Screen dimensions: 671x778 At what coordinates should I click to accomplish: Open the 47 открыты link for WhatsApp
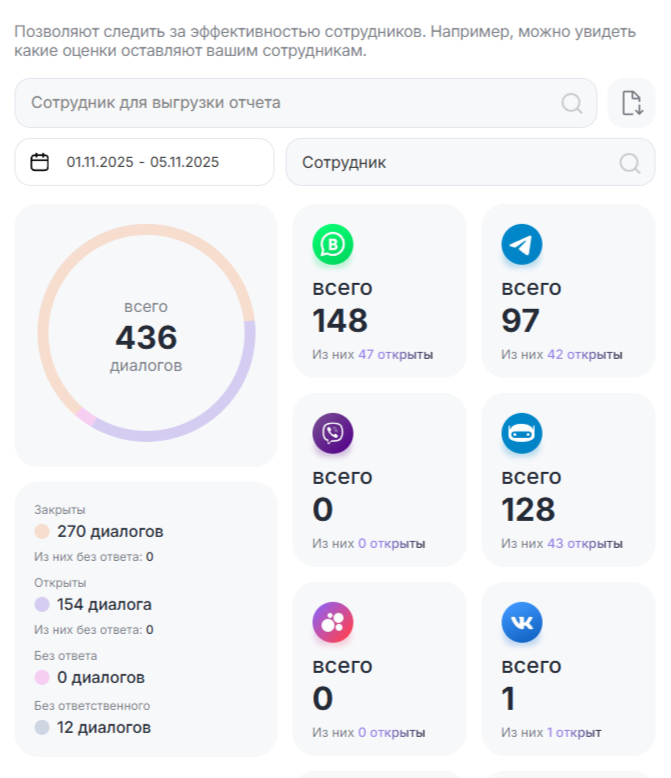click(x=395, y=355)
